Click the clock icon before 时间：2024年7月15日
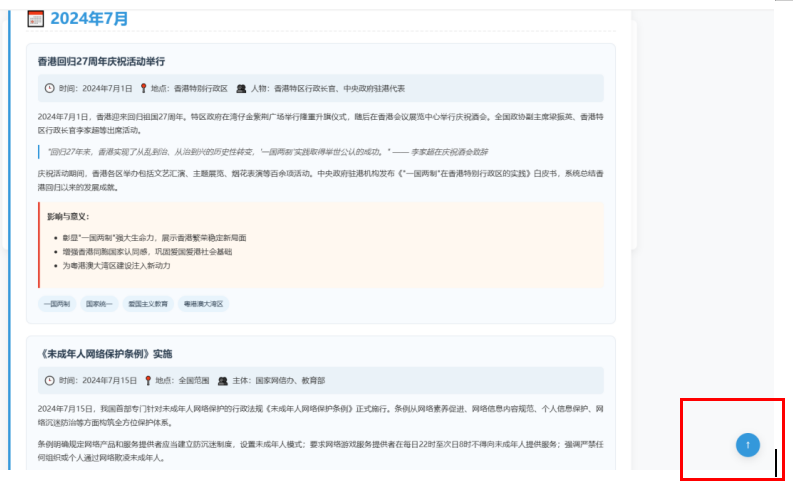 [x=49, y=381]
